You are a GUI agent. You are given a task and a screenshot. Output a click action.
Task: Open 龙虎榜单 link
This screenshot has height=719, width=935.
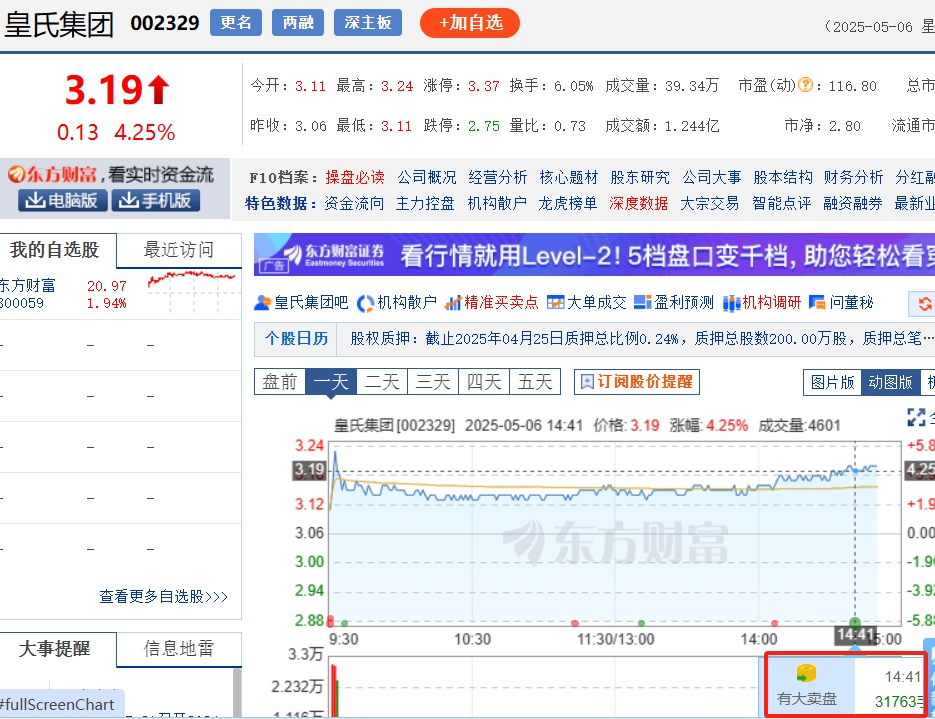(568, 204)
